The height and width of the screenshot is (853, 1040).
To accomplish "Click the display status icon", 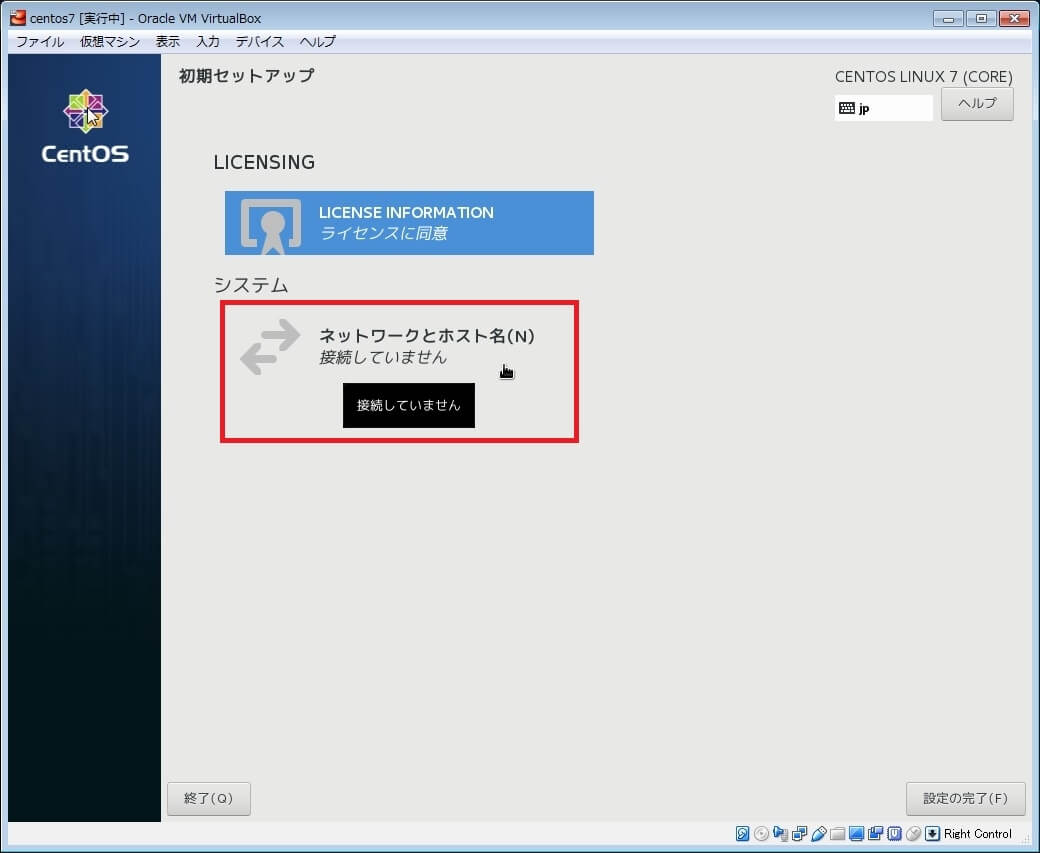I will [x=857, y=834].
